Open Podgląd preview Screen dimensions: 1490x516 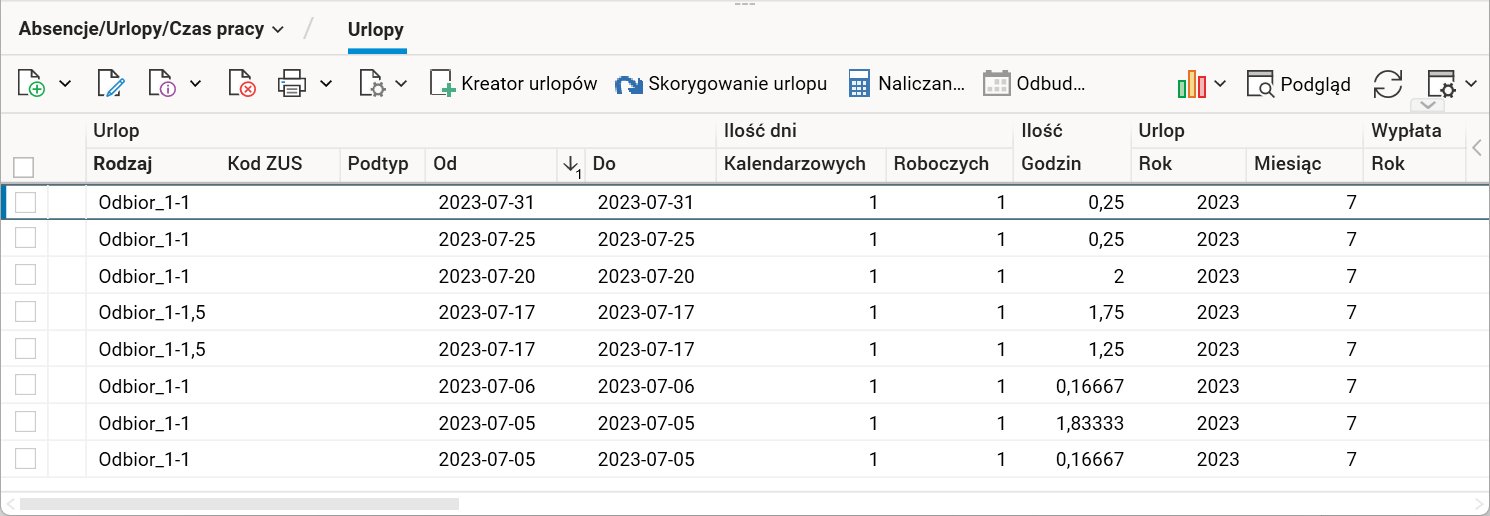[x=1299, y=84]
